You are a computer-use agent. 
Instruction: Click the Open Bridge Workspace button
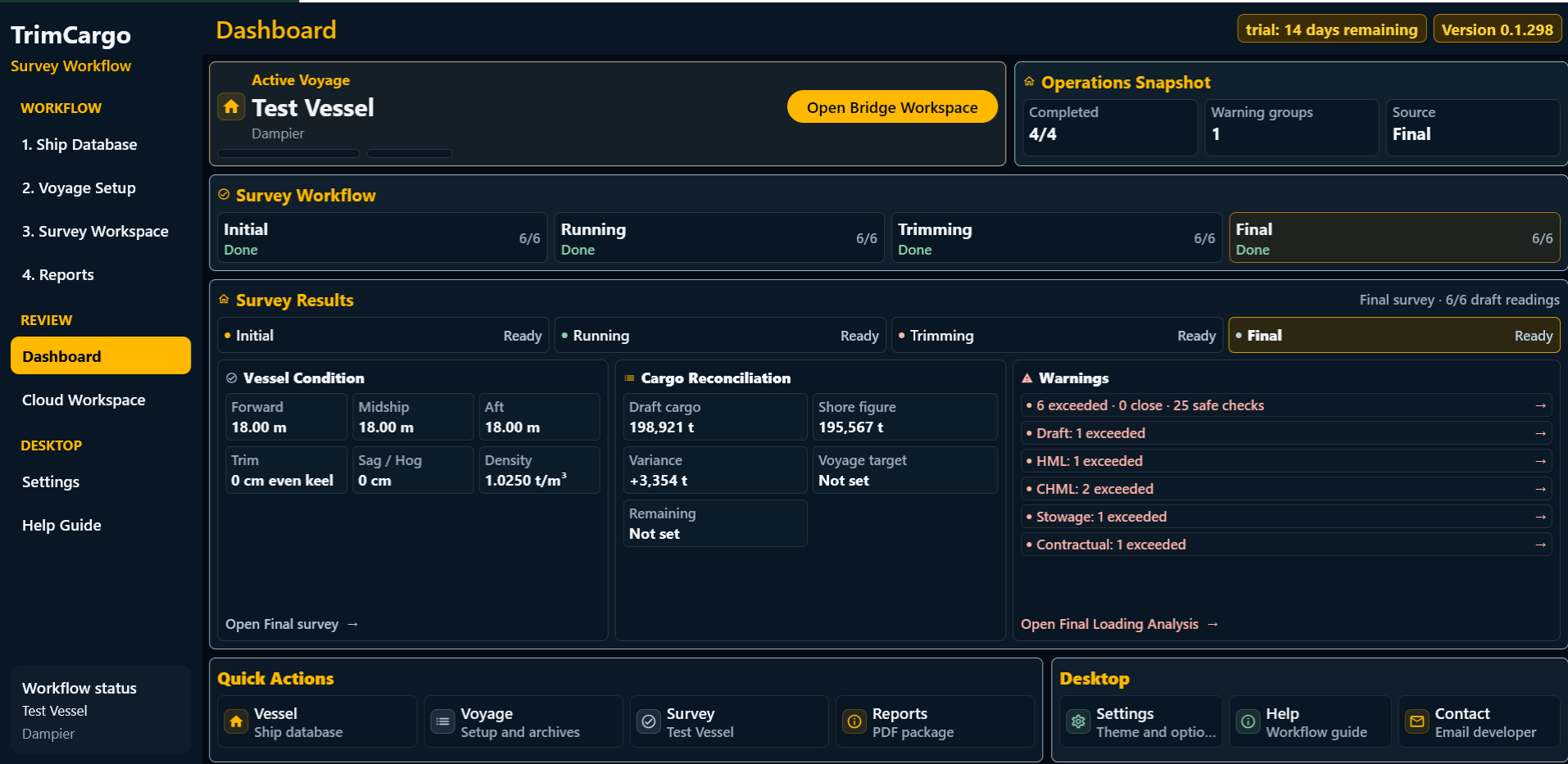point(892,107)
